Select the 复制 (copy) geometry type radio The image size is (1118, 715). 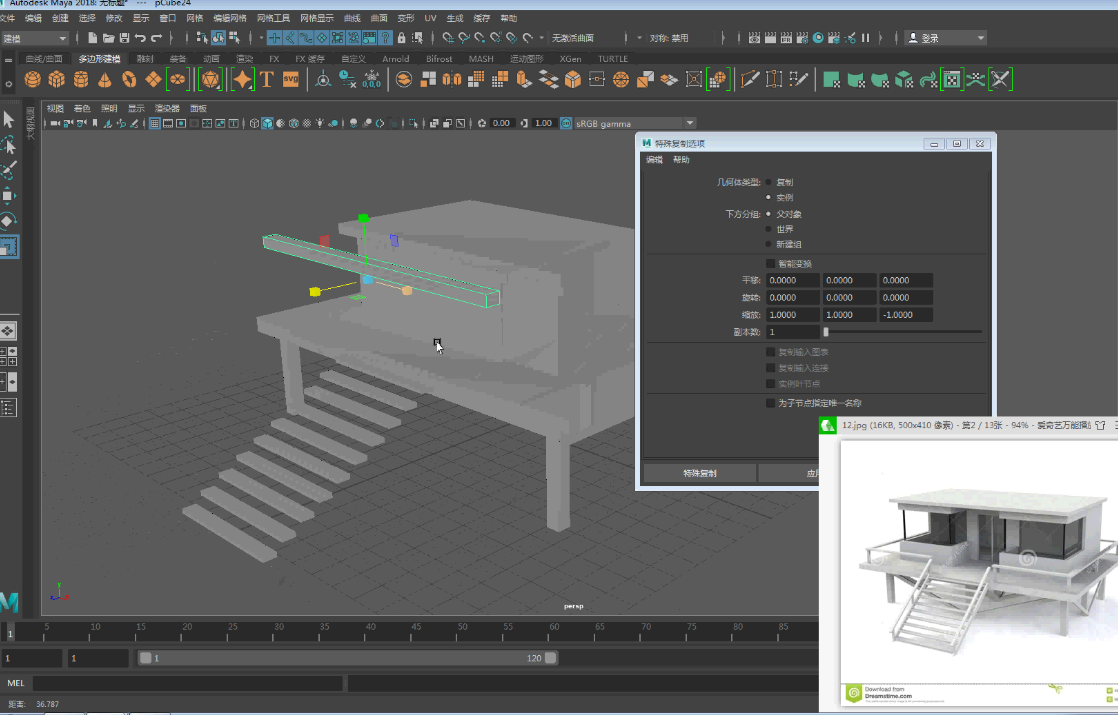point(769,183)
